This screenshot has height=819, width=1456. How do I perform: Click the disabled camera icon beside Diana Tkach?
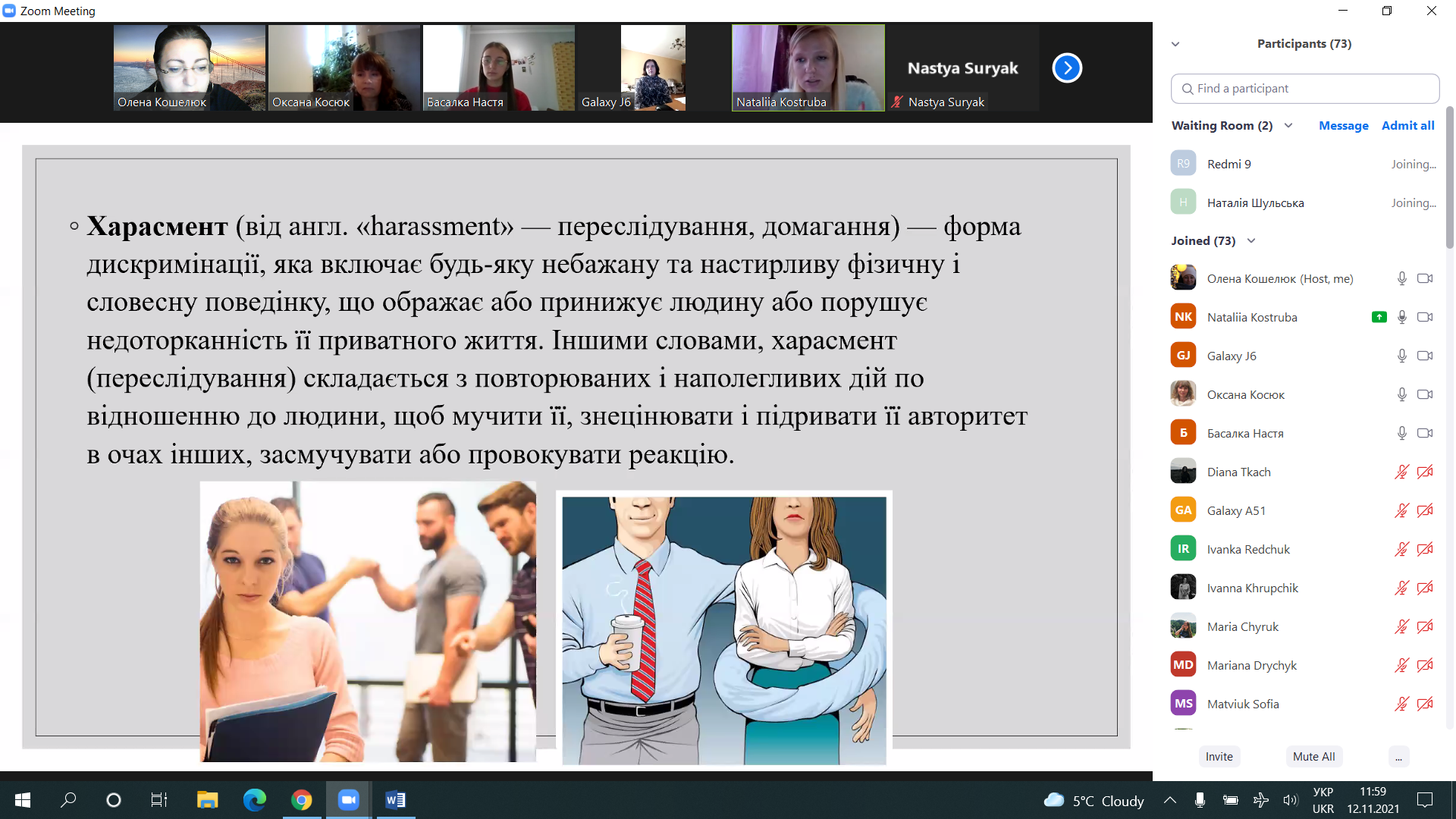[x=1425, y=471]
